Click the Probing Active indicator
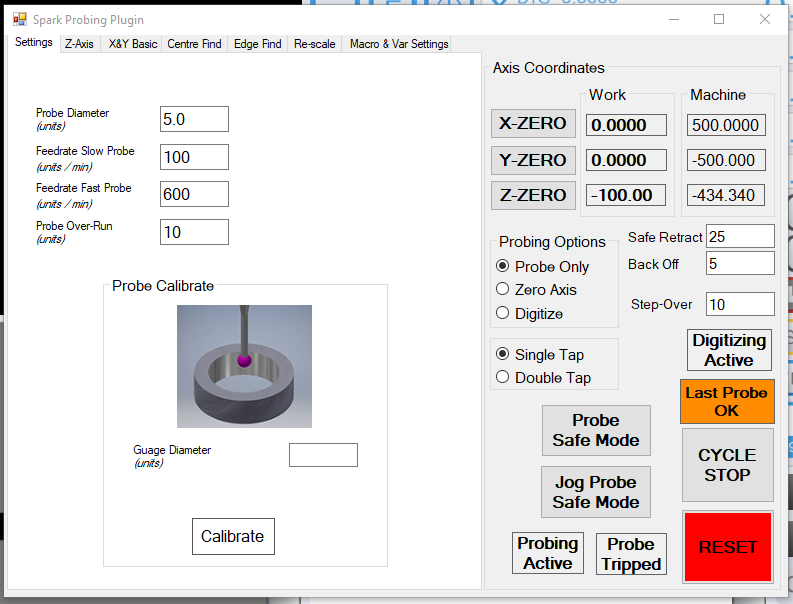793x604 pixels. [x=548, y=553]
